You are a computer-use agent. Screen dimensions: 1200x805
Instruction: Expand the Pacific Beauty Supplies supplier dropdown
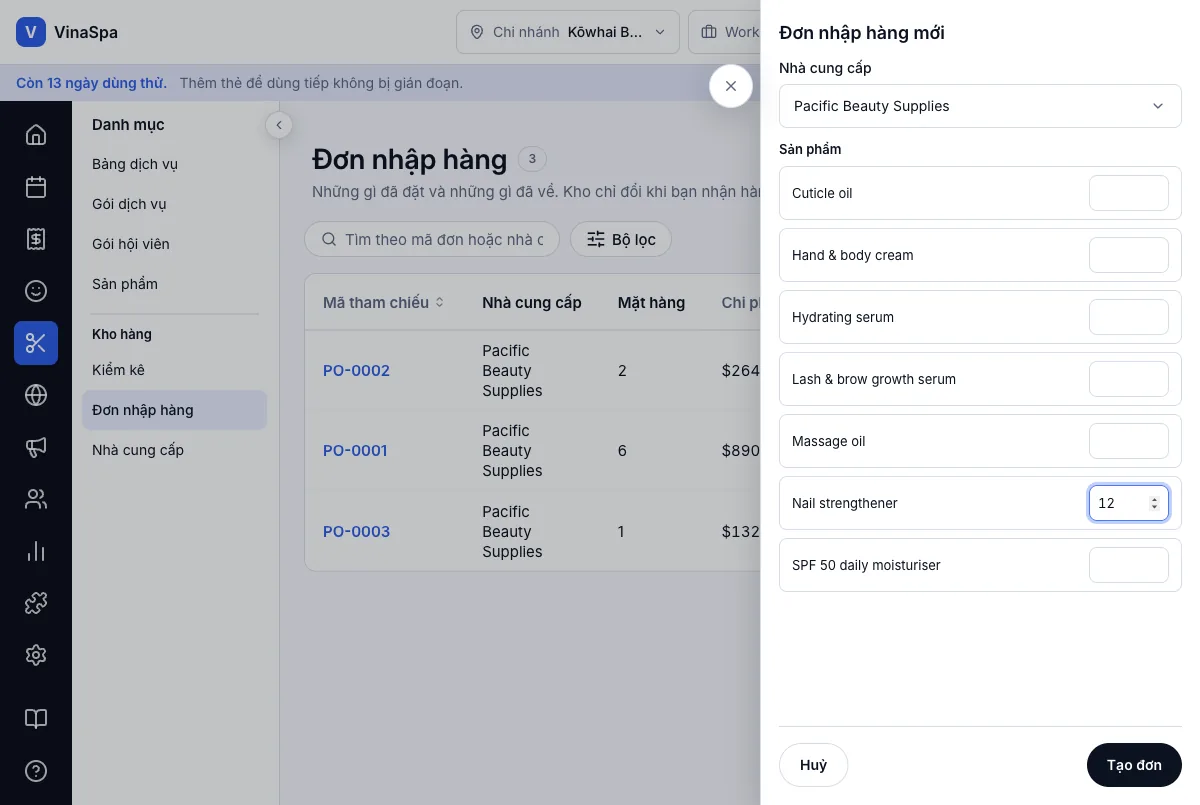coord(980,106)
